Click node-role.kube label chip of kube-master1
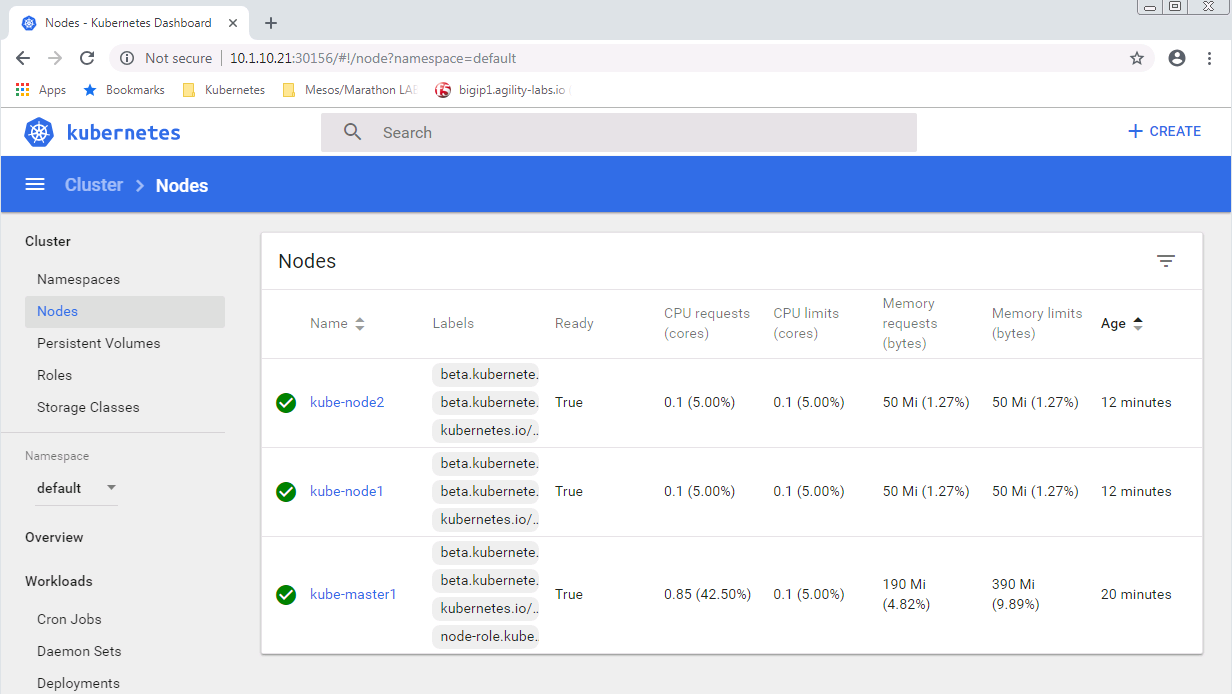Image resolution: width=1232 pixels, height=694 pixels. 486,636
